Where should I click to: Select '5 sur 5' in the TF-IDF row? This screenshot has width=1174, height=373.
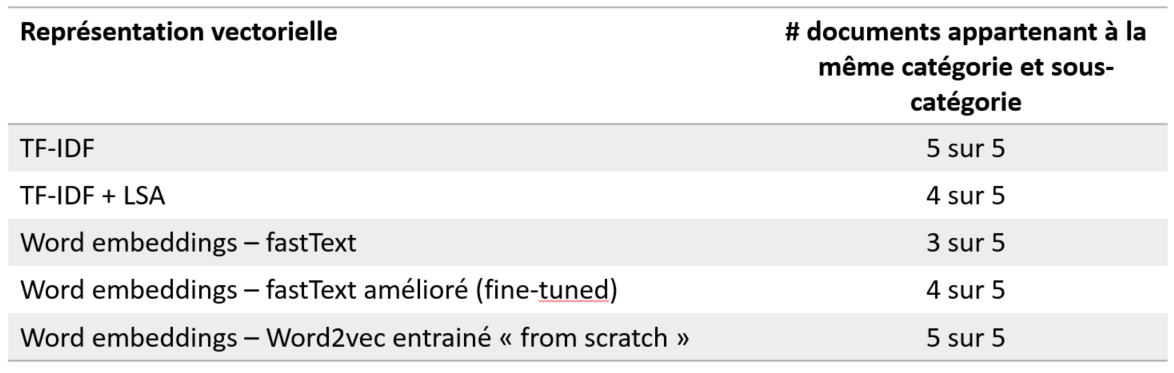tap(965, 148)
